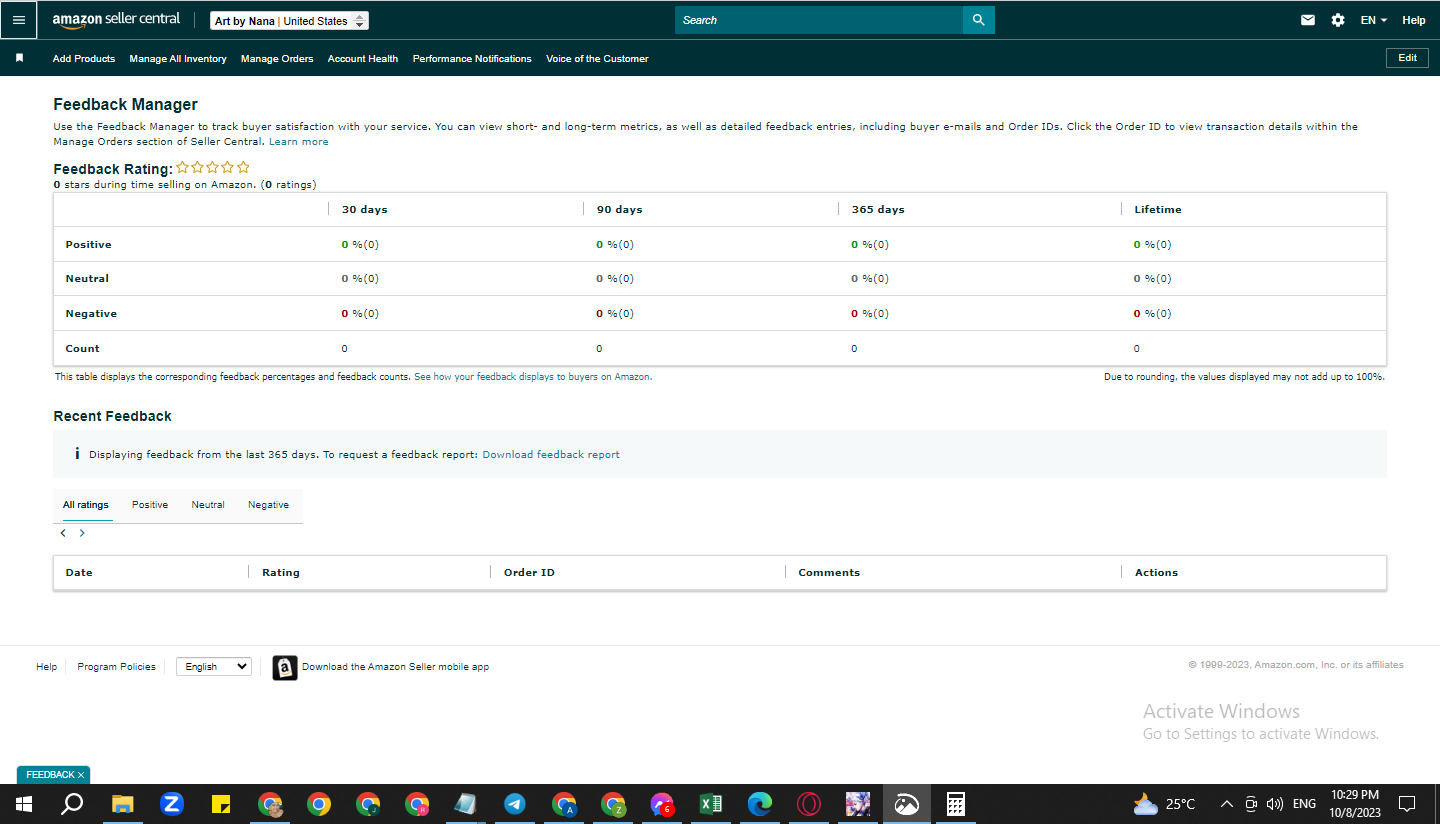Open Manage All Inventory
This screenshot has height=824, width=1440.
pyautogui.click(x=178, y=59)
